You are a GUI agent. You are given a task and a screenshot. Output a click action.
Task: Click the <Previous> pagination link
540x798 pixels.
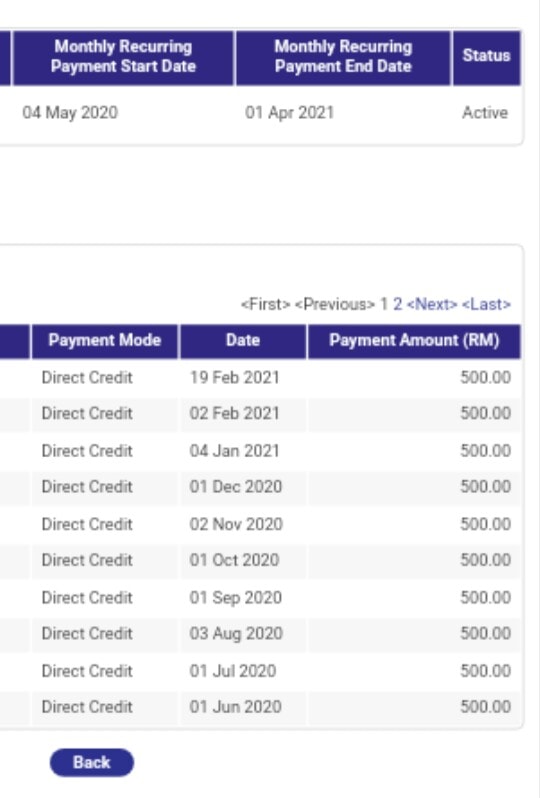tap(335, 304)
